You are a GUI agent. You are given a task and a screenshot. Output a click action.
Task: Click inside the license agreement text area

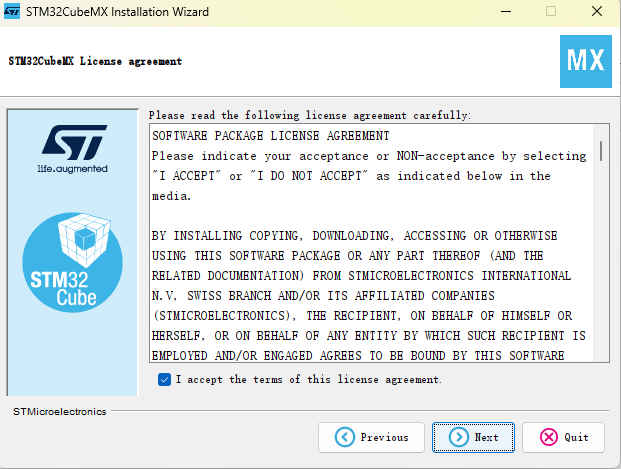[371, 243]
